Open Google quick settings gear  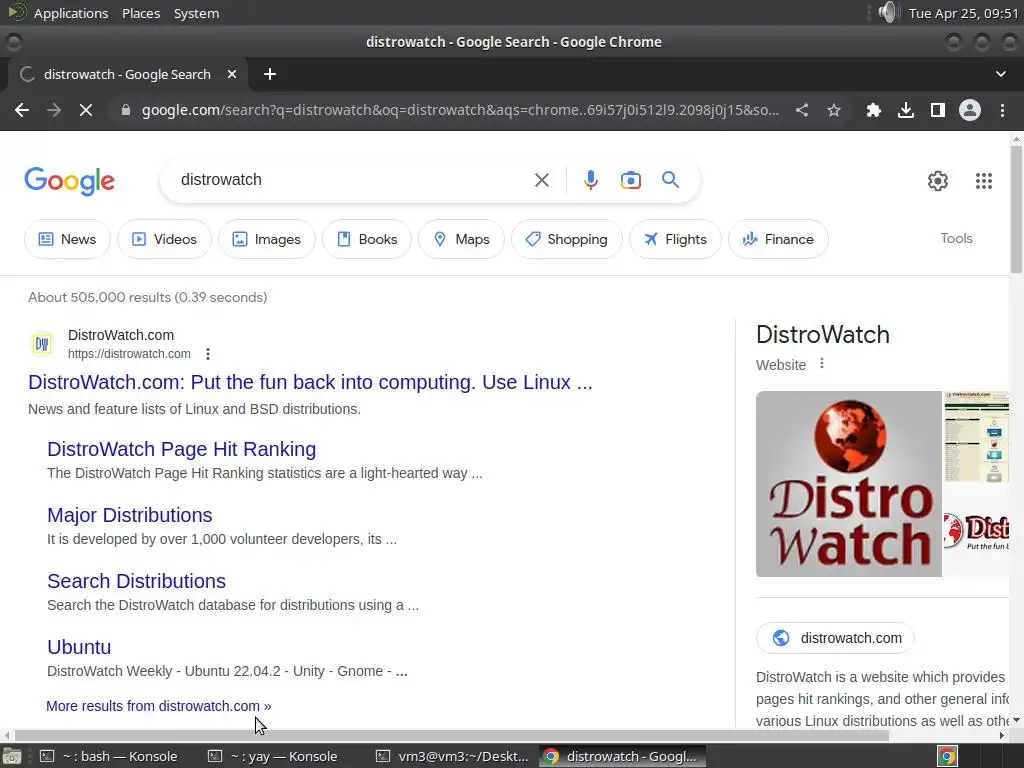938,181
